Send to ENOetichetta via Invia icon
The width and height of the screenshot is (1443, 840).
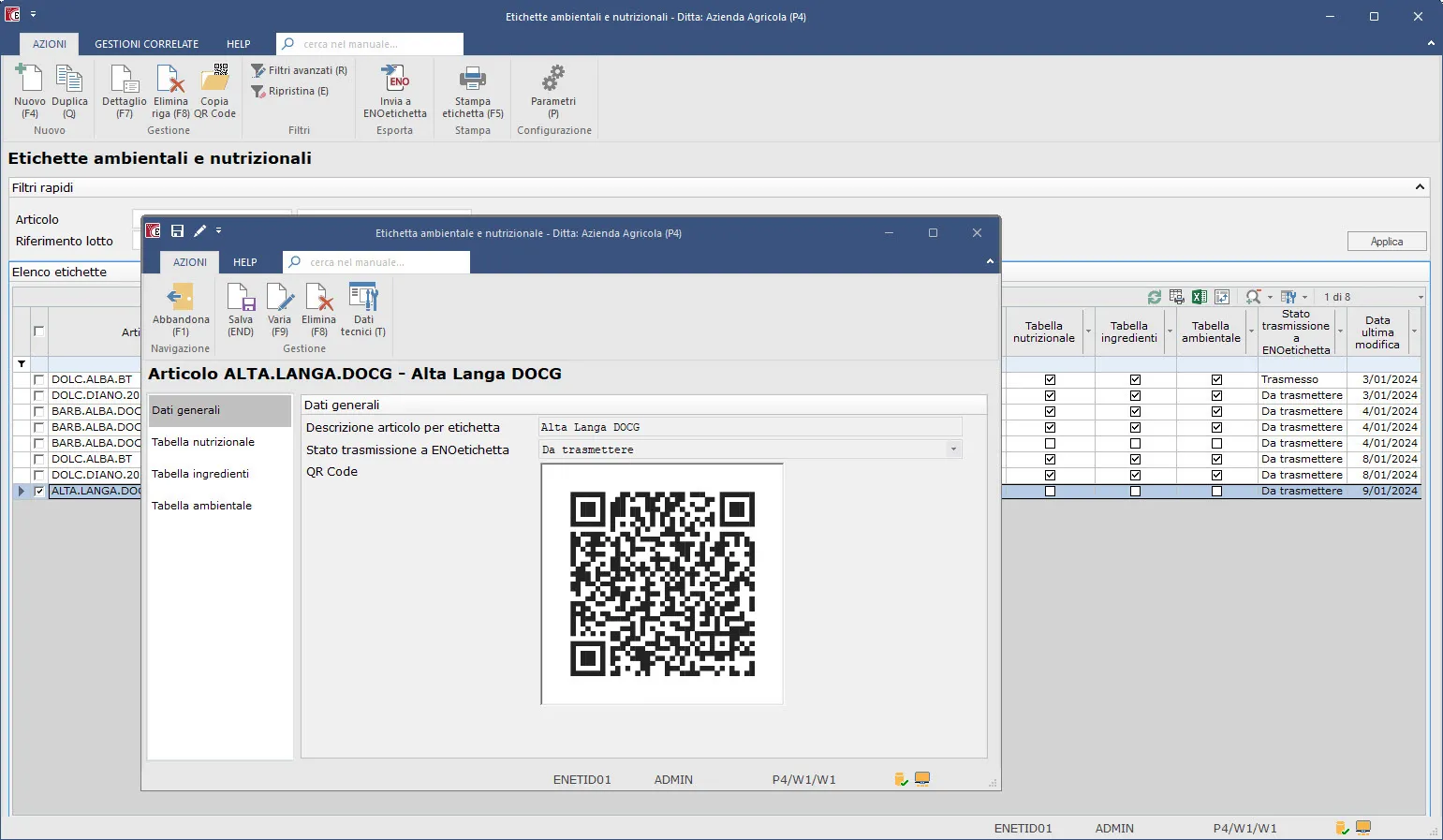tap(394, 80)
